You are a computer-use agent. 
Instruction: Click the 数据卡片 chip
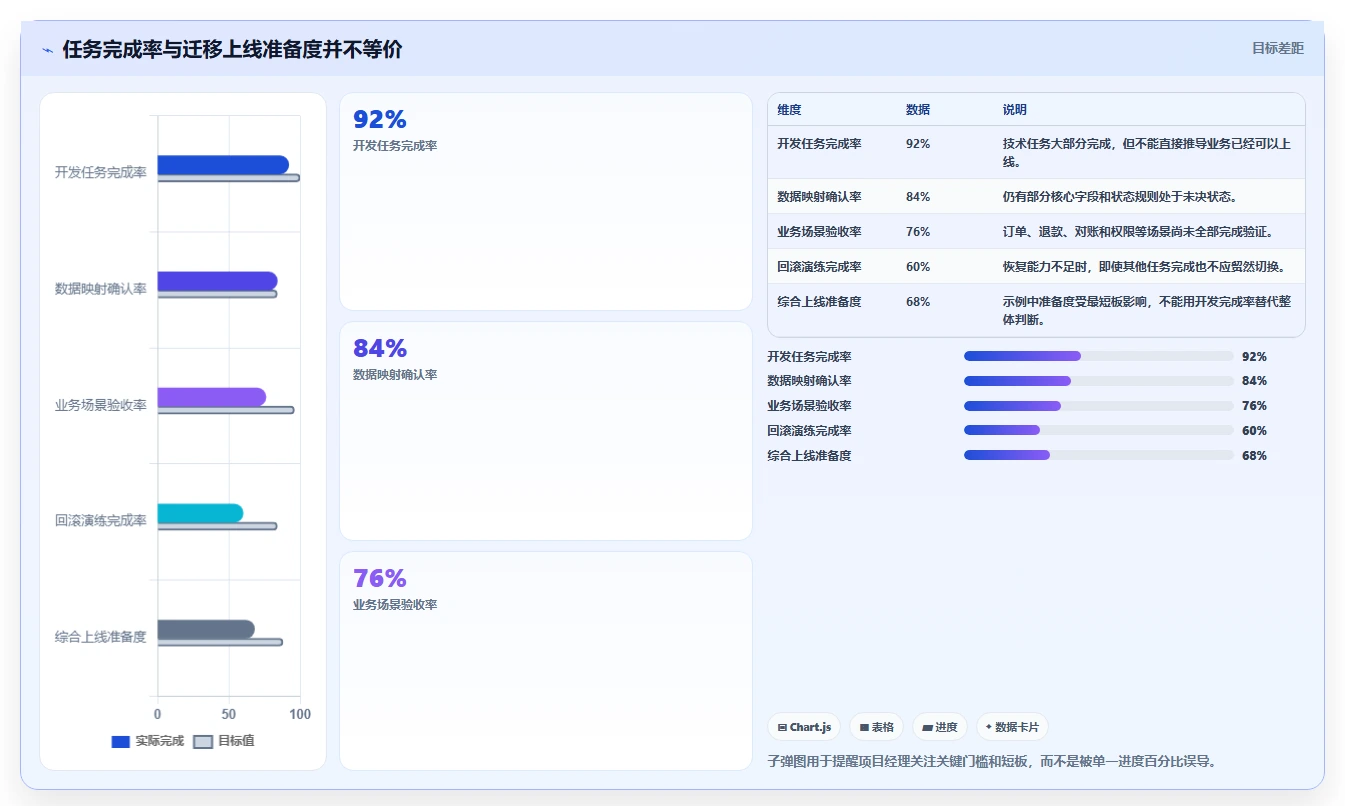(1012, 727)
